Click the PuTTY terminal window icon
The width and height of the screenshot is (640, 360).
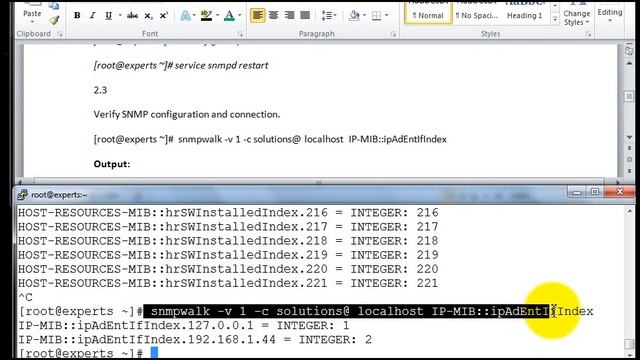coord(22,195)
